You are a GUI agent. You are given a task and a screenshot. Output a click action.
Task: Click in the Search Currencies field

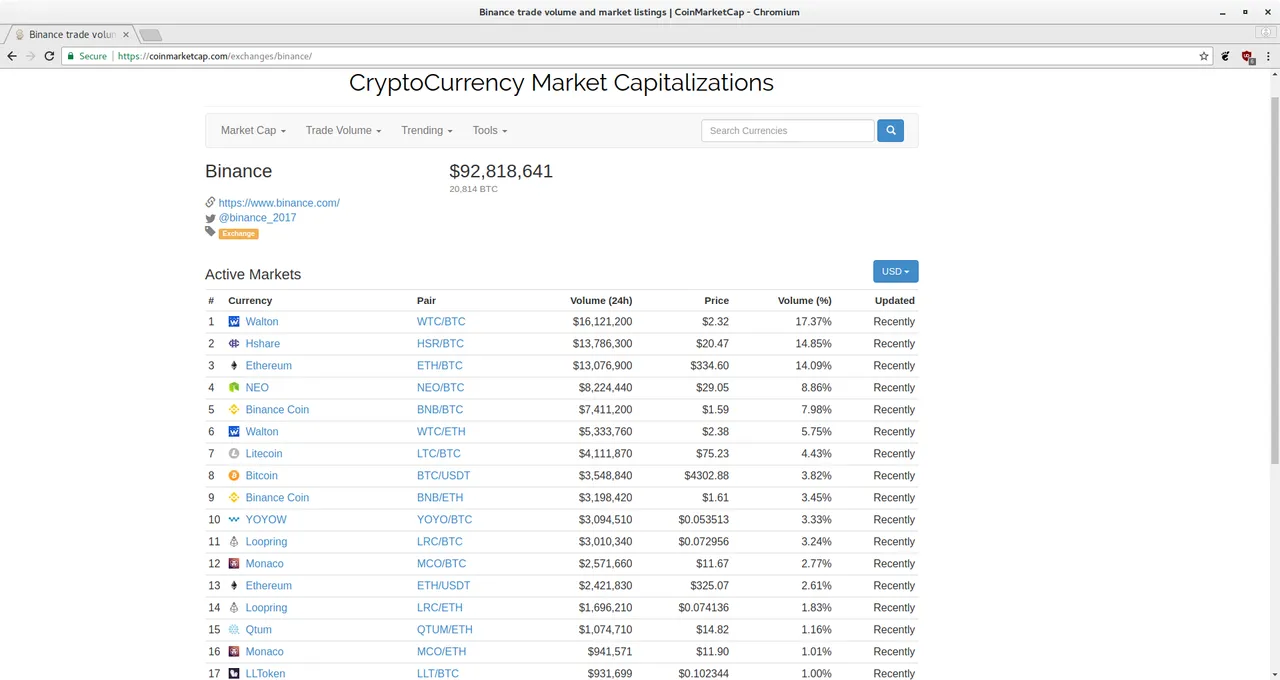tap(788, 130)
